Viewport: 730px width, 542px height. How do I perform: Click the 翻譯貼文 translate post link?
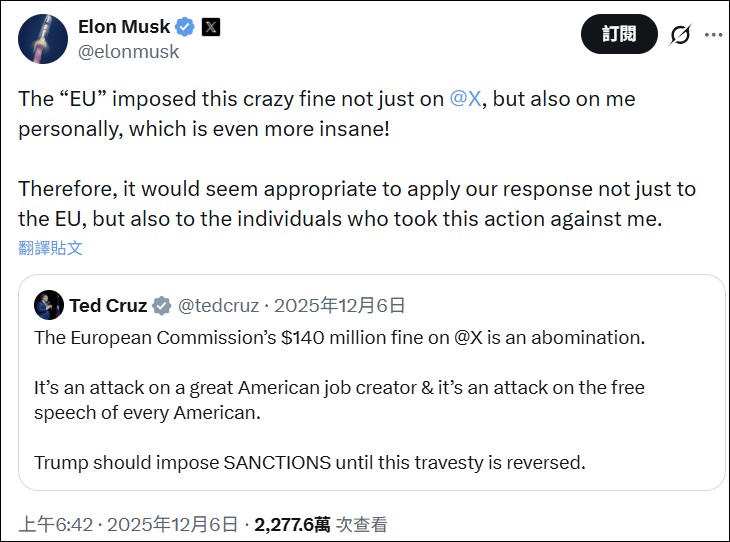click(50, 247)
